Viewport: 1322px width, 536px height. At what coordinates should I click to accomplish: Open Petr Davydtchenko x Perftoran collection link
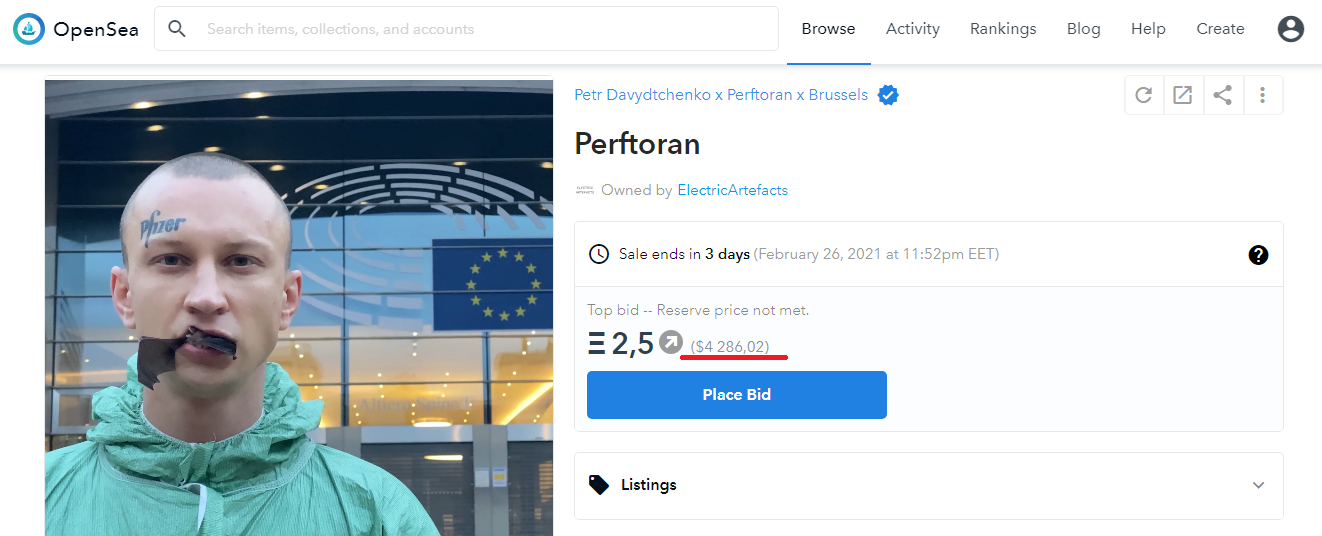(x=721, y=95)
